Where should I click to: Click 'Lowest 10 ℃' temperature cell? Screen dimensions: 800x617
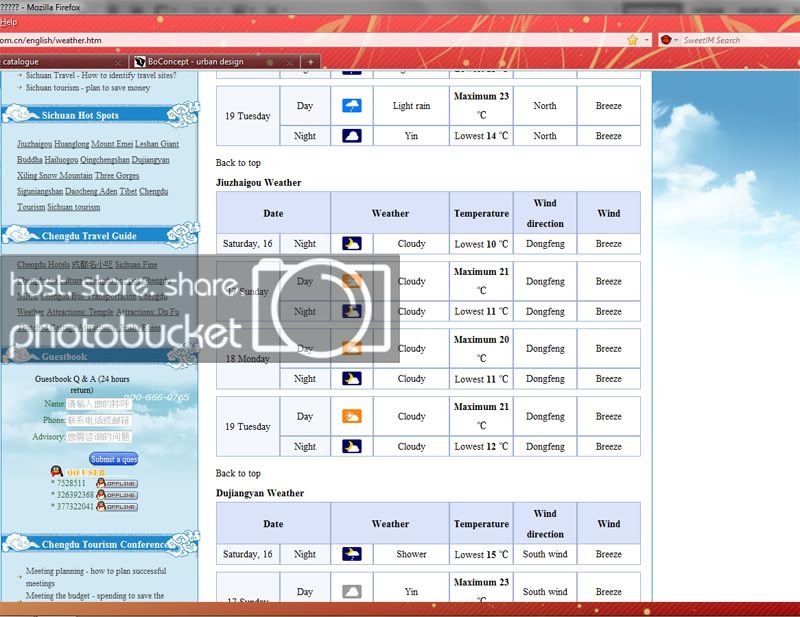pyautogui.click(x=481, y=244)
